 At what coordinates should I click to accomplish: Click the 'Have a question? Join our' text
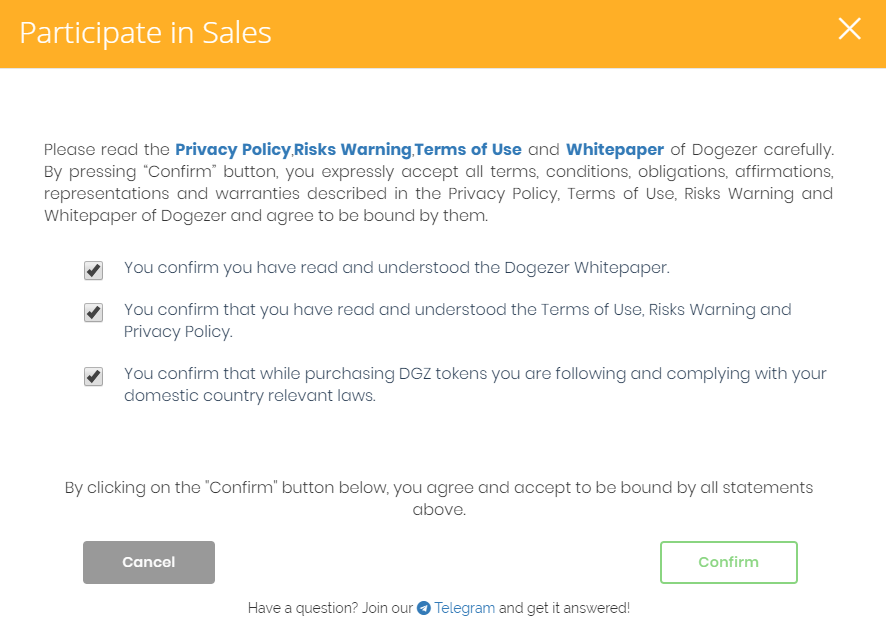pyautogui.click(x=330, y=608)
